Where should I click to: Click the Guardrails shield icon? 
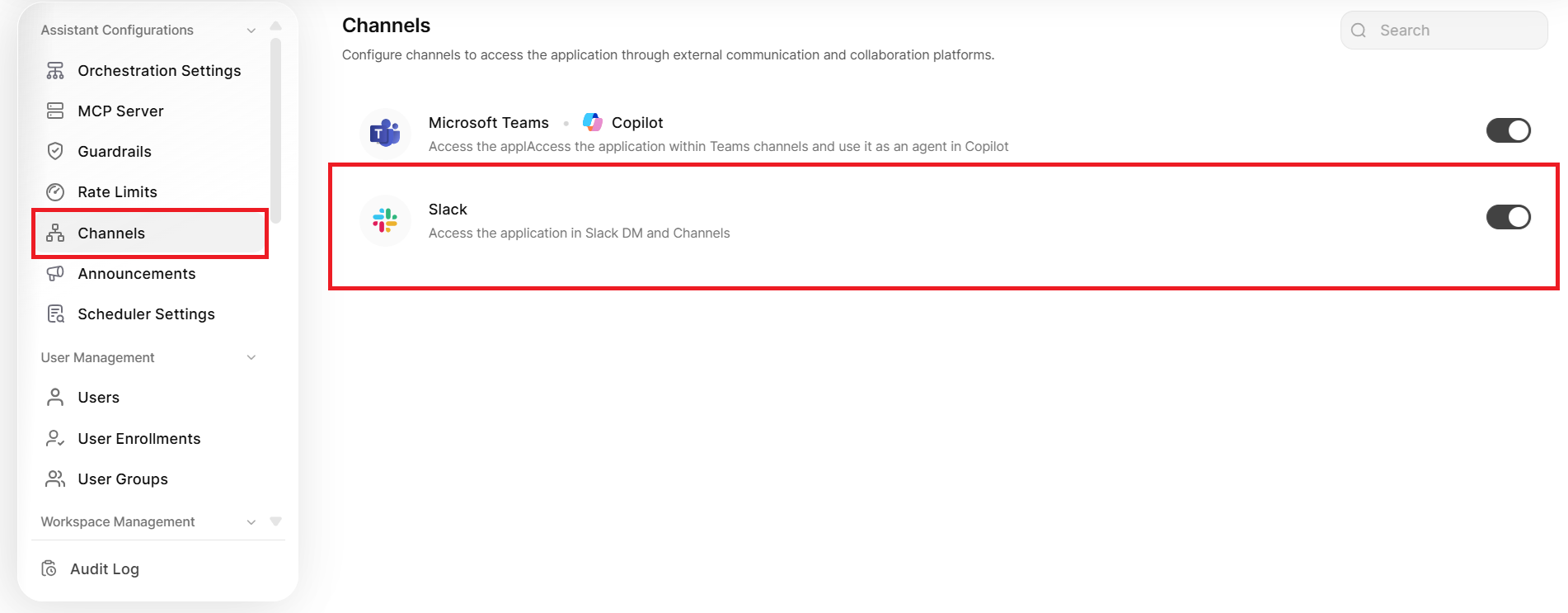[x=55, y=152]
